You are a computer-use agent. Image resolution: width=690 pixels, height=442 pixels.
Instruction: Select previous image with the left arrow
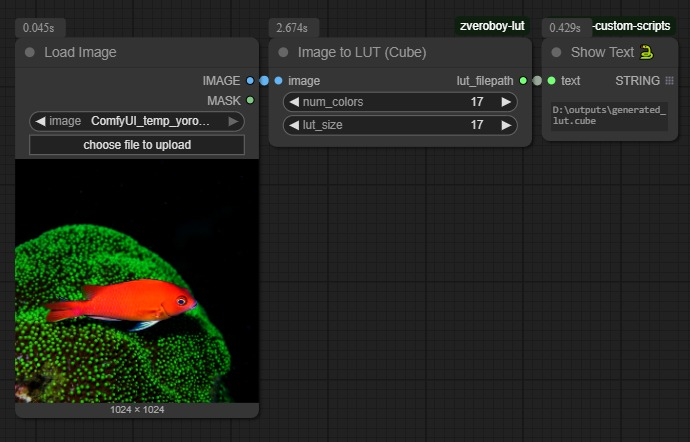tap(40, 122)
